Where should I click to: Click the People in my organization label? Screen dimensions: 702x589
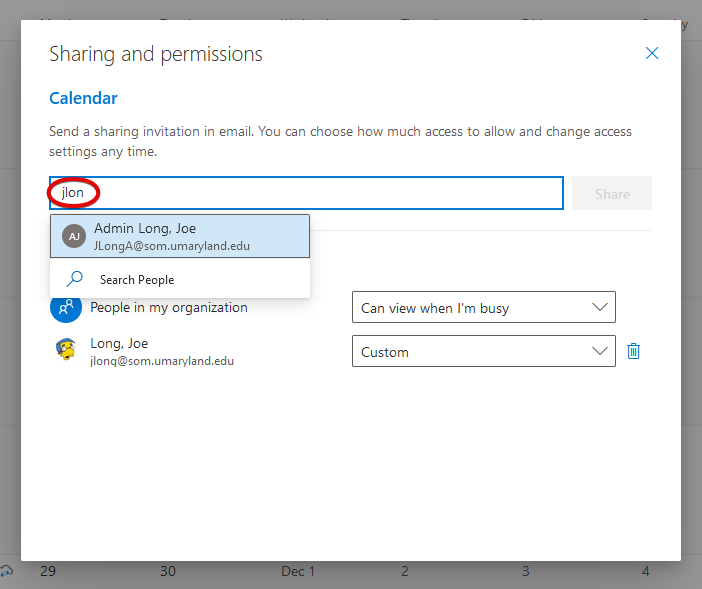click(169, 308)
